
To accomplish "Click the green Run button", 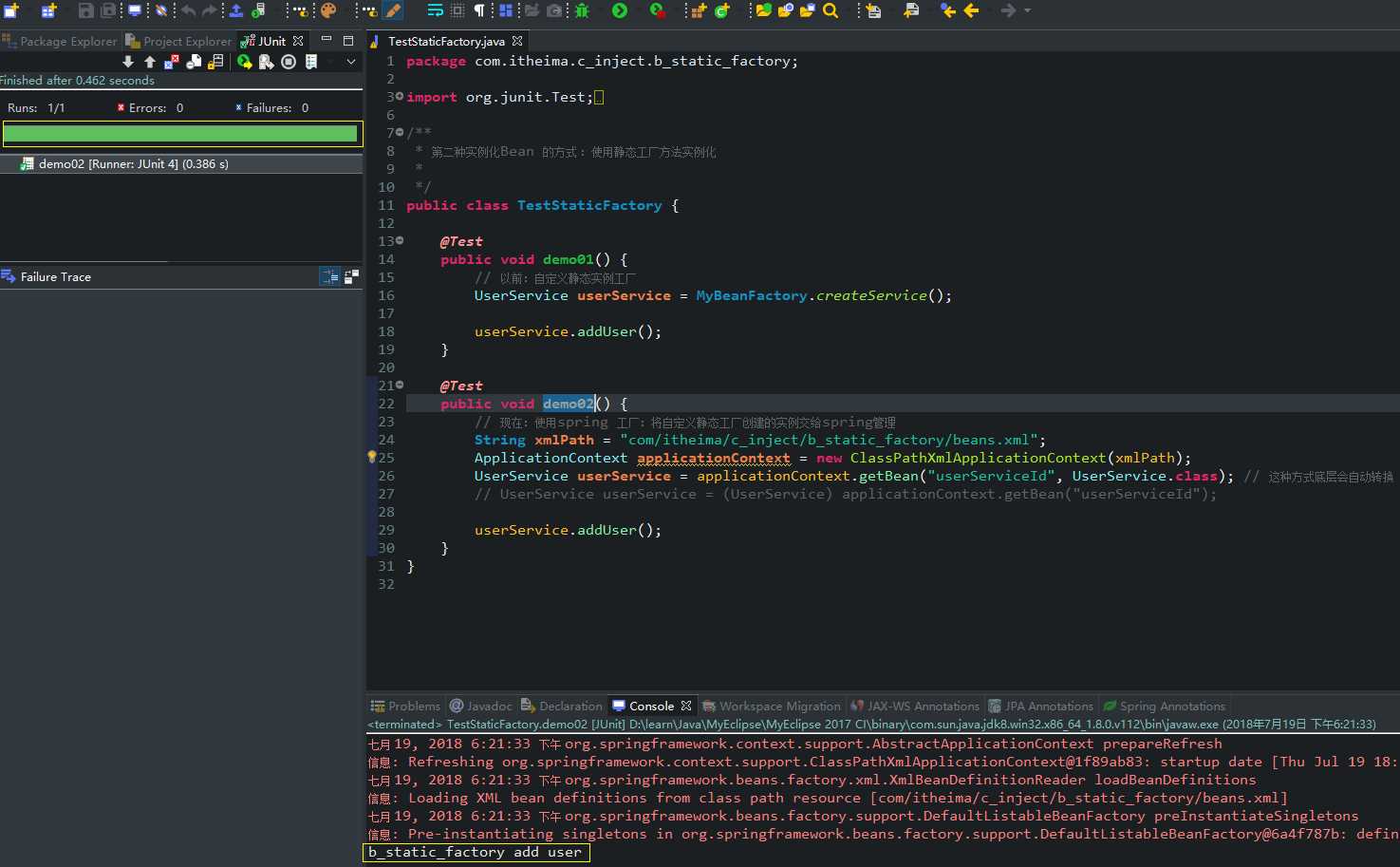I will (x=620, y=10).
